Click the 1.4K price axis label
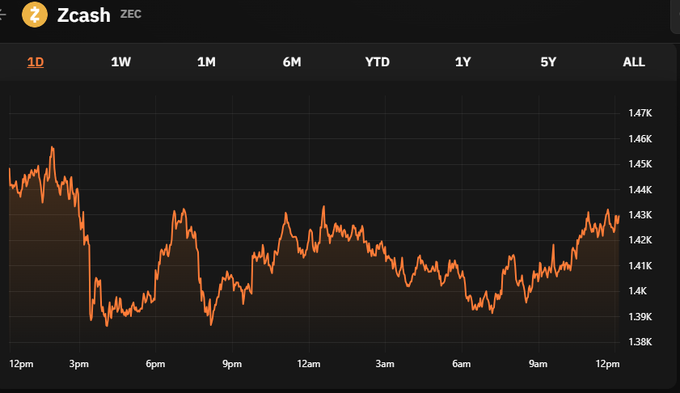This screenshot has width=680, height=393. (638, 291)
